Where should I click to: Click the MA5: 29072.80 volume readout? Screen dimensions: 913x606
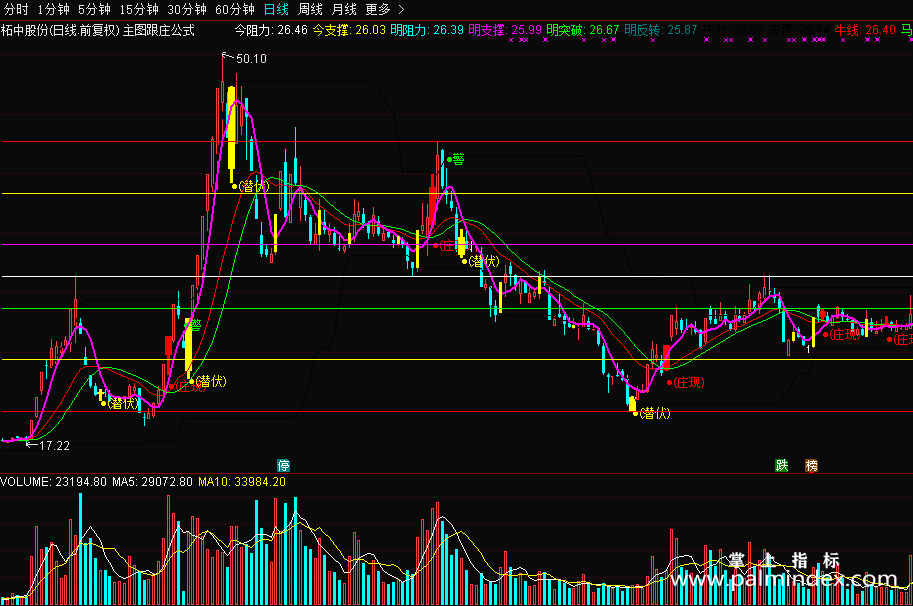coord(152,481)
